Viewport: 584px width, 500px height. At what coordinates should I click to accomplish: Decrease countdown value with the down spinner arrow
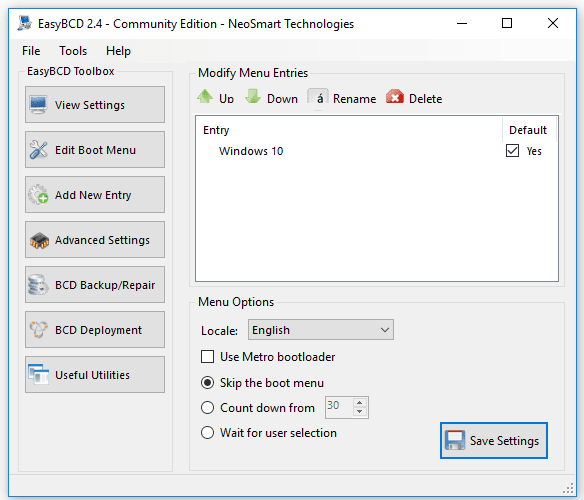(359, 412)
